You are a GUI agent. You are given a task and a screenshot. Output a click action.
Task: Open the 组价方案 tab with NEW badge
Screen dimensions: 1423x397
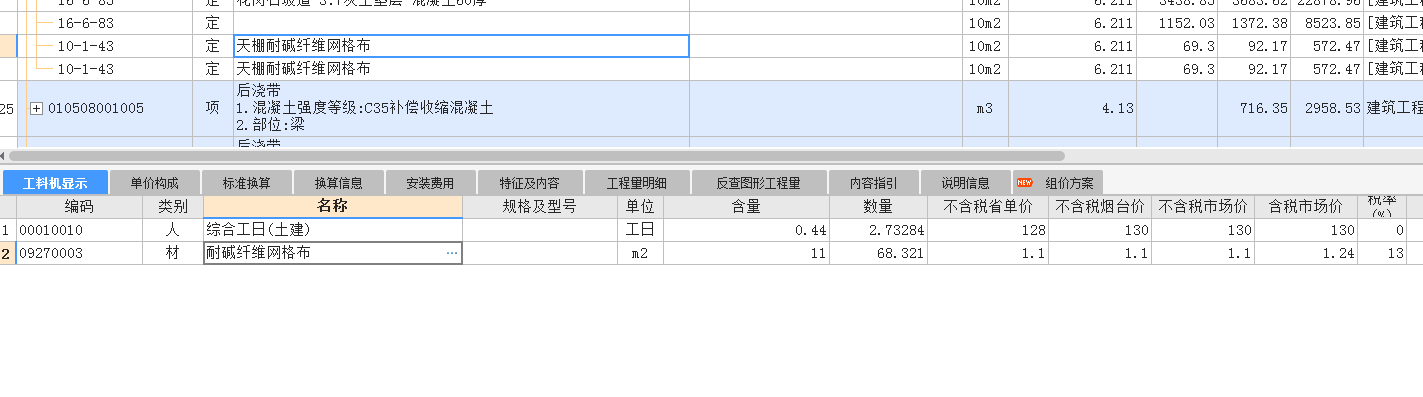coord(1058,183)
